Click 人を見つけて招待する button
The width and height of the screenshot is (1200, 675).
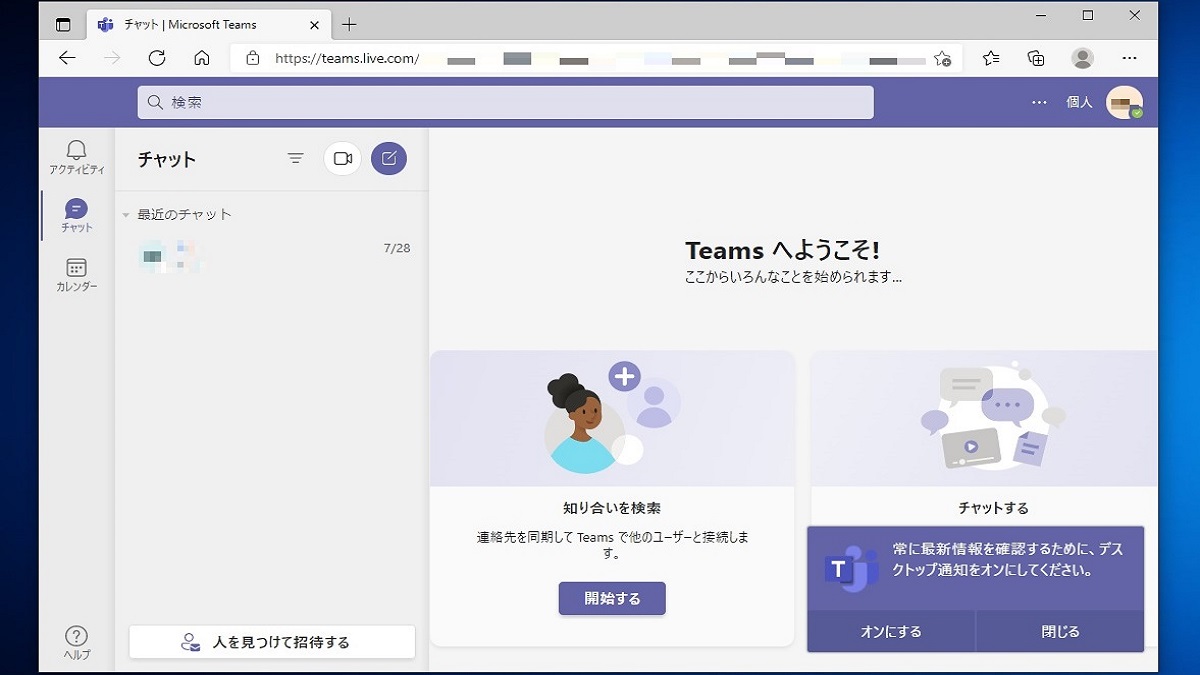click(271, 642)
